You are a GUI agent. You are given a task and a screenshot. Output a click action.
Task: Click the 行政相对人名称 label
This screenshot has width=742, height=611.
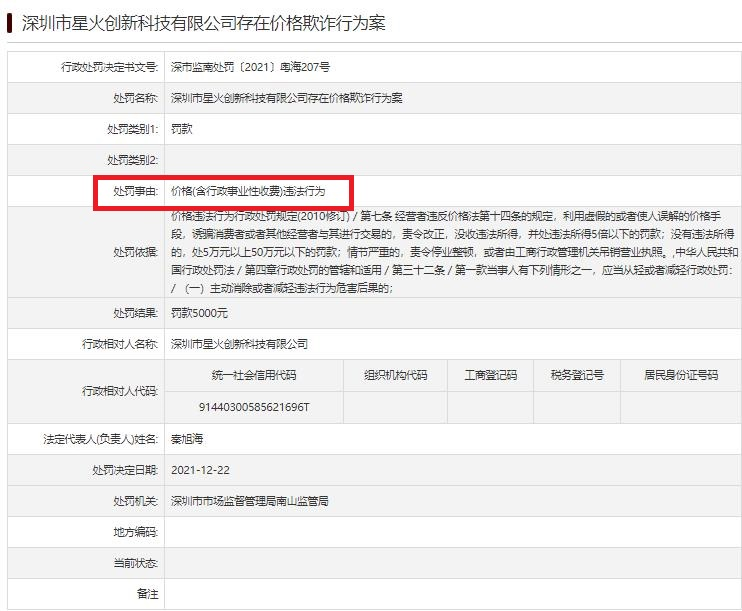[x=120, y=344]
